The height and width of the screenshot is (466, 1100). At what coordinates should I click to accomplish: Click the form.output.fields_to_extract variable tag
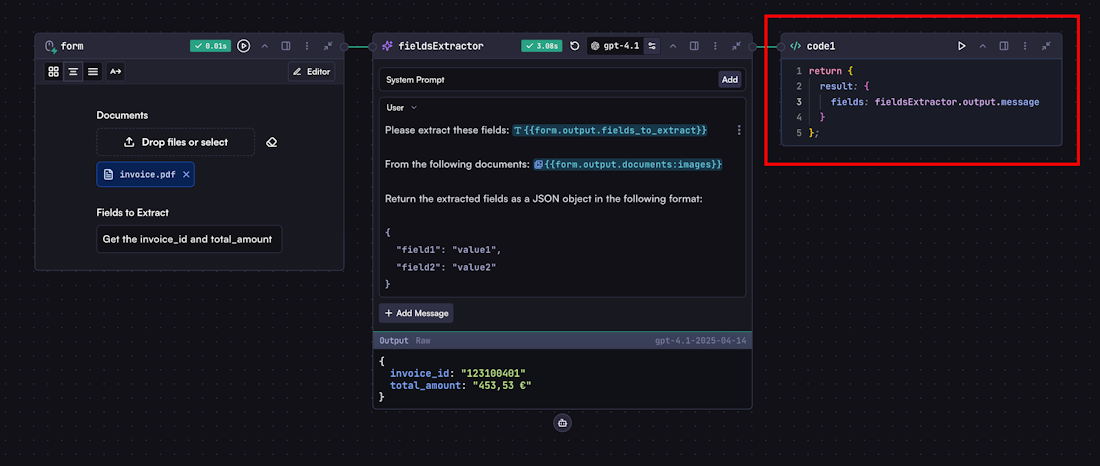(x=610, y=130)
